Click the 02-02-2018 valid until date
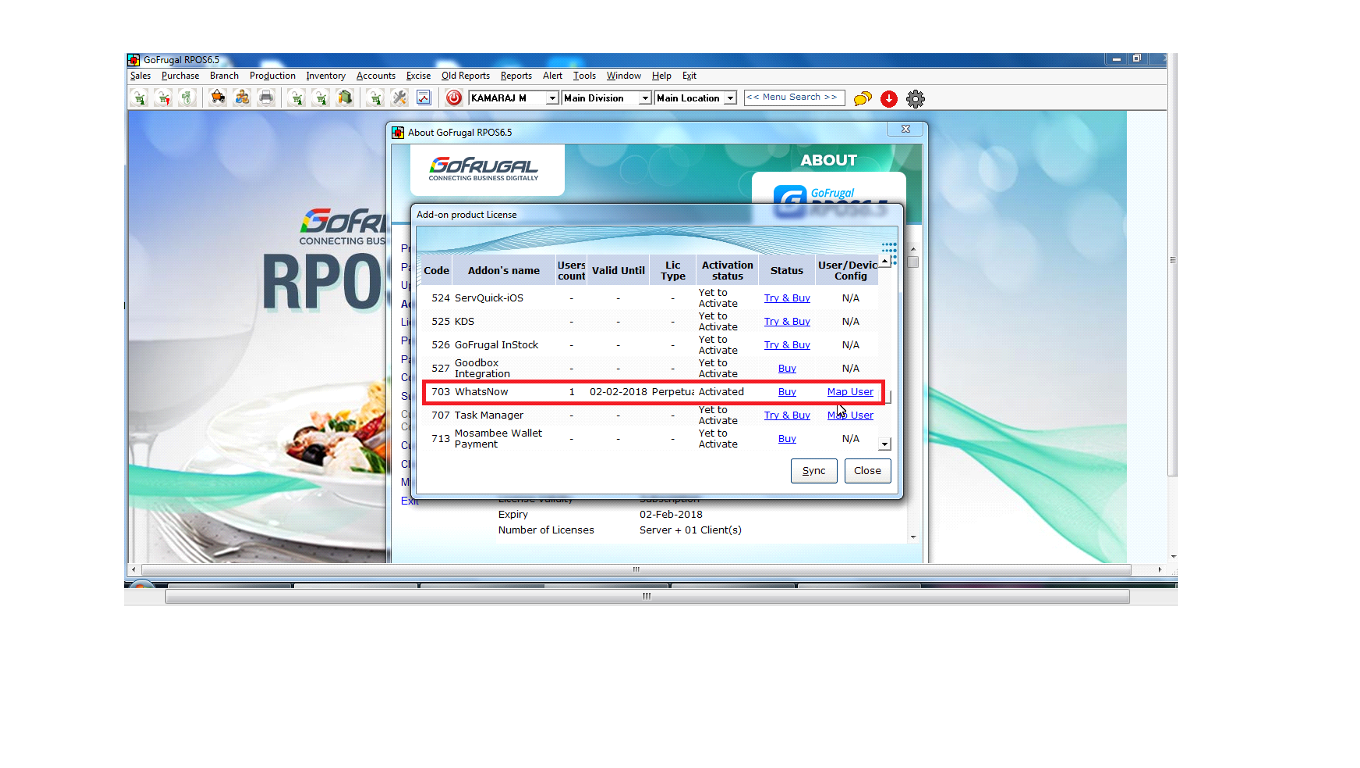This screenshot has height=768, width=1360. click(618, 392)
